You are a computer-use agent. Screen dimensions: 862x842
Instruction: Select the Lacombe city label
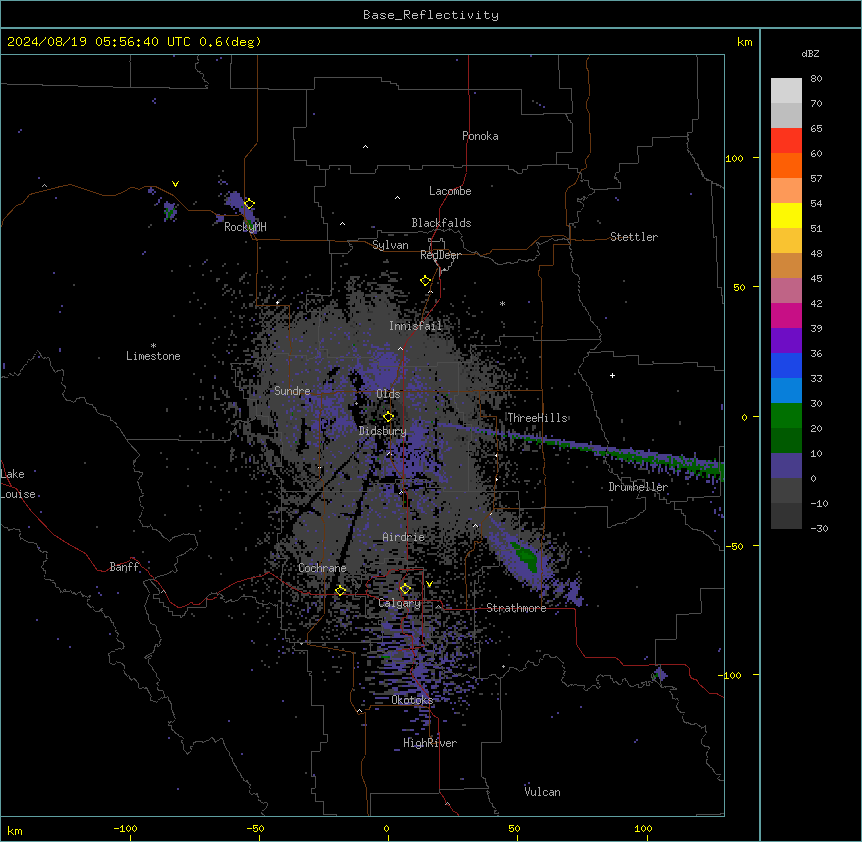[450, 191]
